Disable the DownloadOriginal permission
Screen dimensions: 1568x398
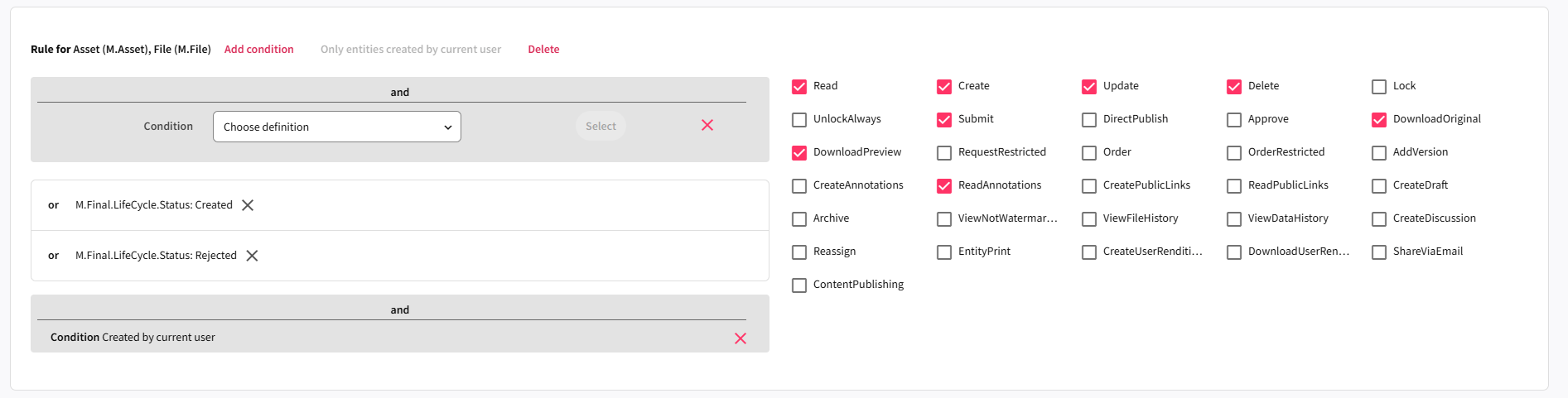point(1379,120)
